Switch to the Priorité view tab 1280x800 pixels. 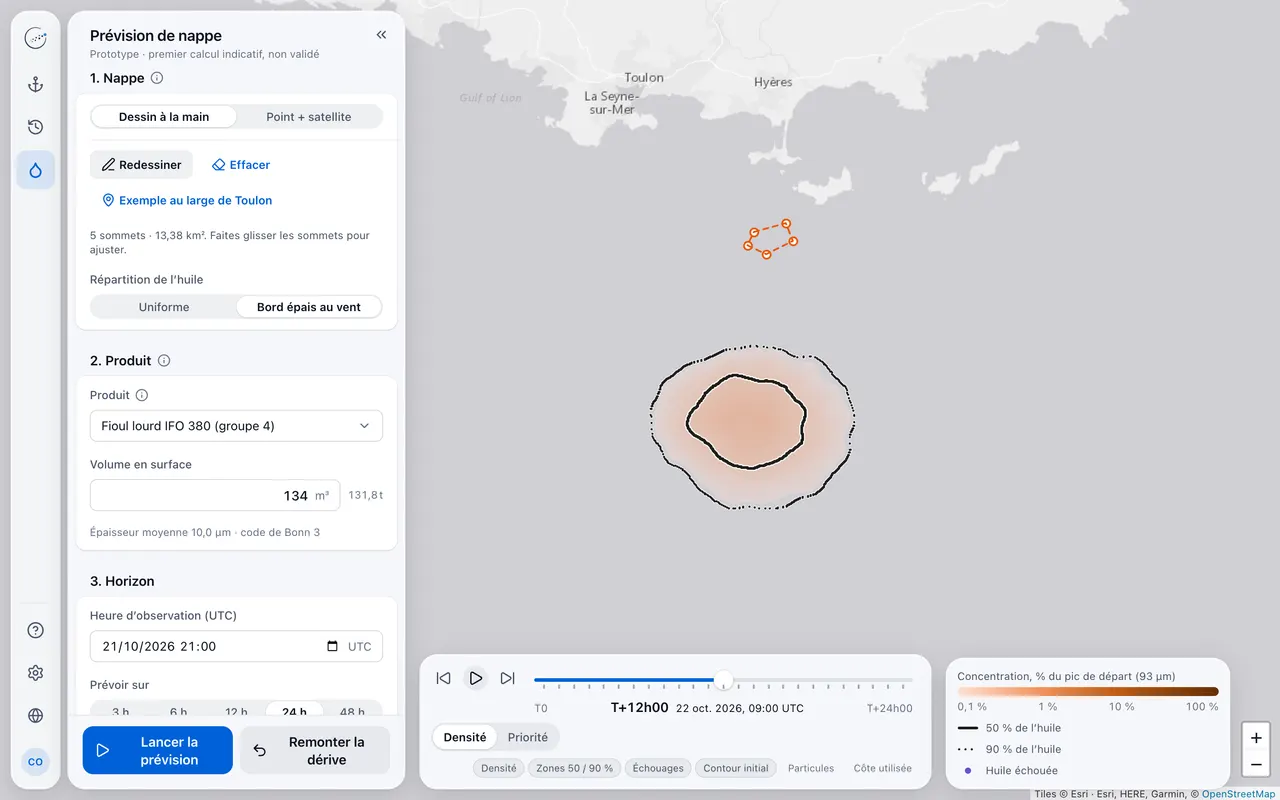tap(528, 738)
